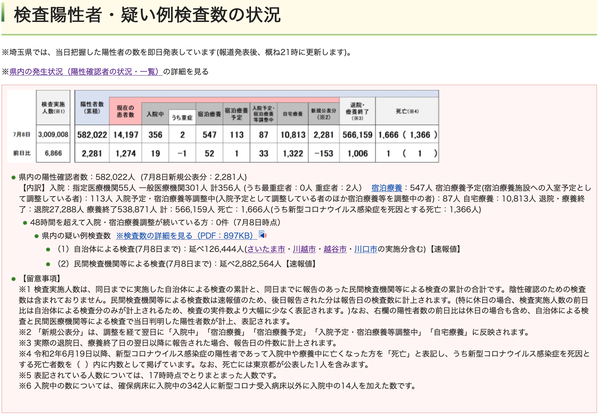Open the 県内の発生状況(陽性確認者の状況・一覧) link
The image size is (600, 416).
tap(86, 72)
